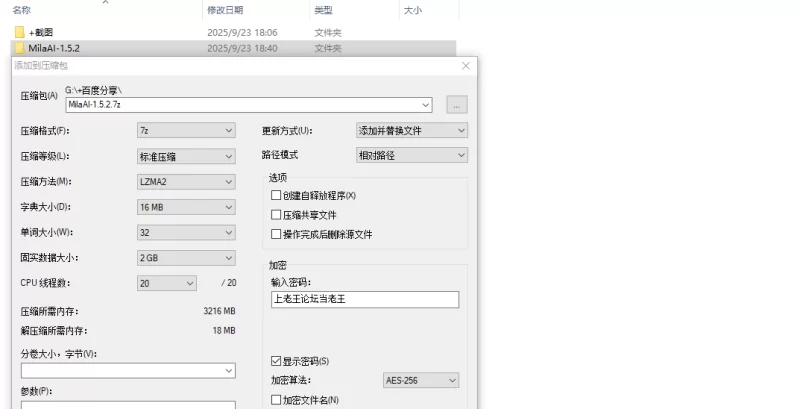Click the MilaAI-1.5.2 folder icon

(x=19, y=48)
